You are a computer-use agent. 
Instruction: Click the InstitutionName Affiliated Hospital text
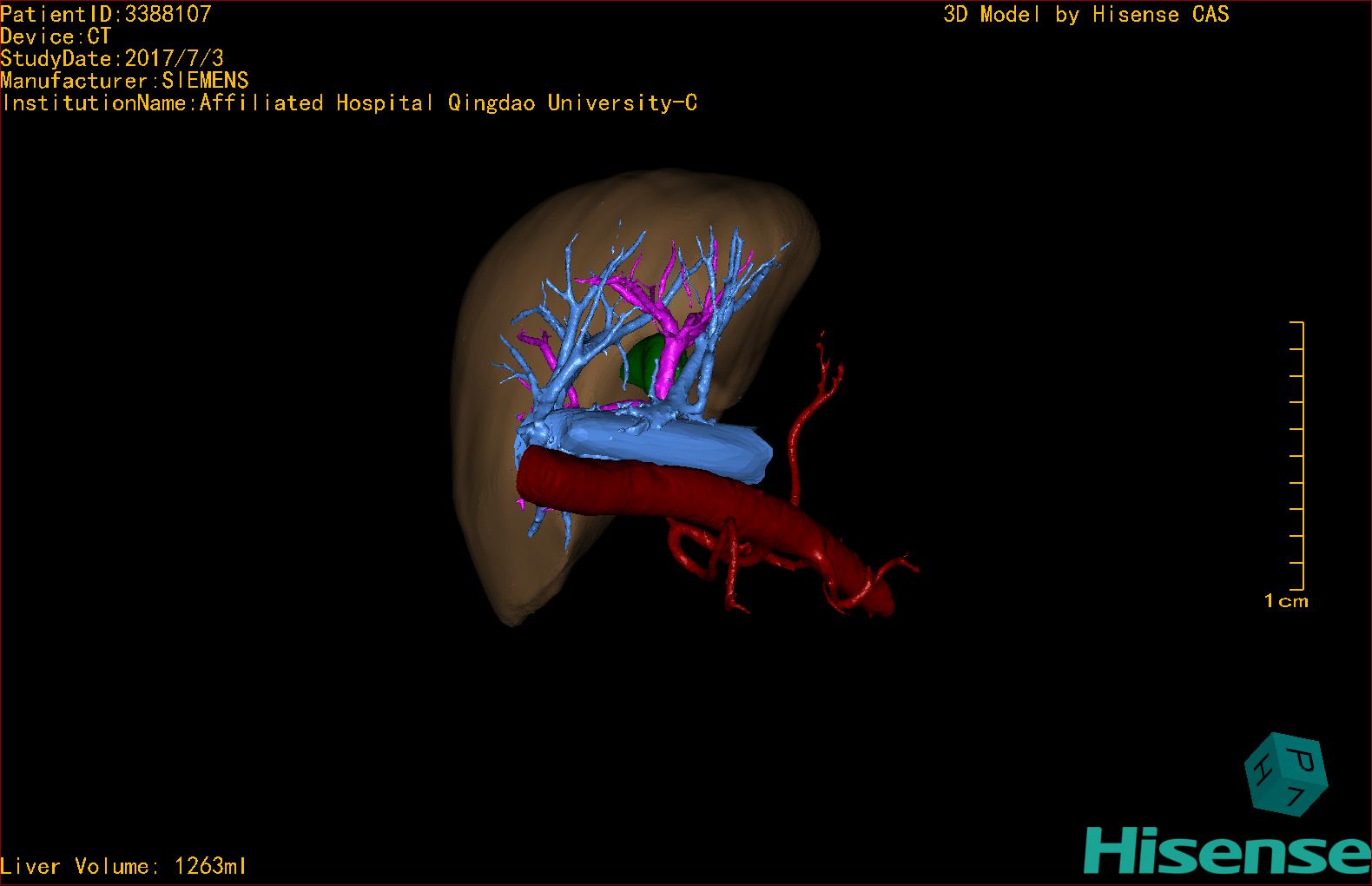(x=349, y=102)
